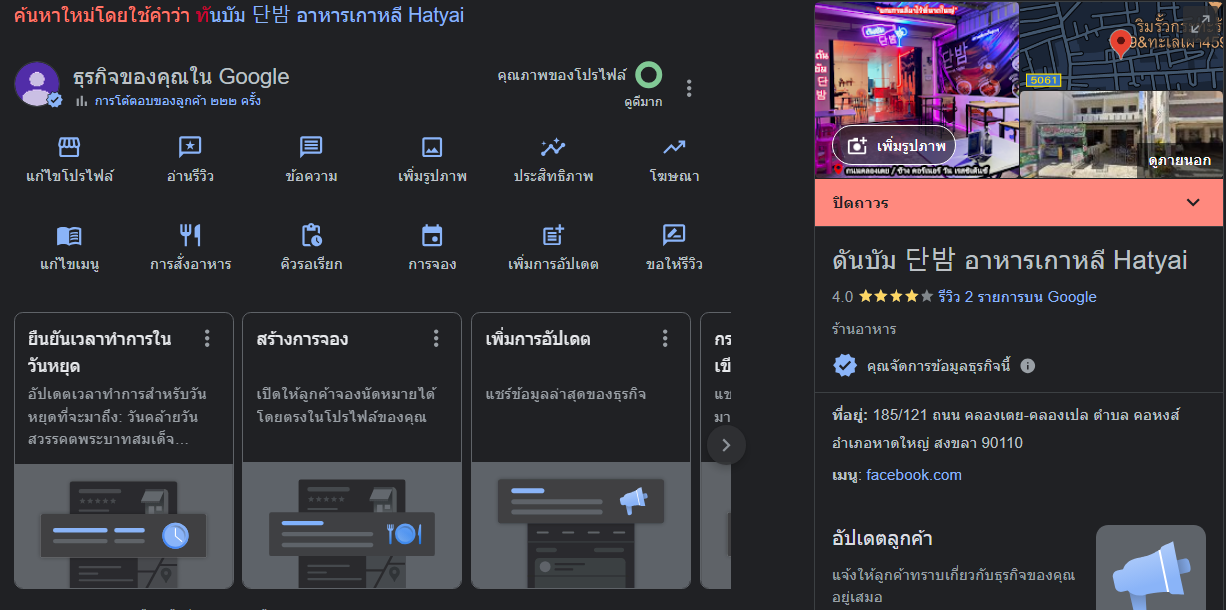Show next cards with the carousel arrow

point(726,445)
